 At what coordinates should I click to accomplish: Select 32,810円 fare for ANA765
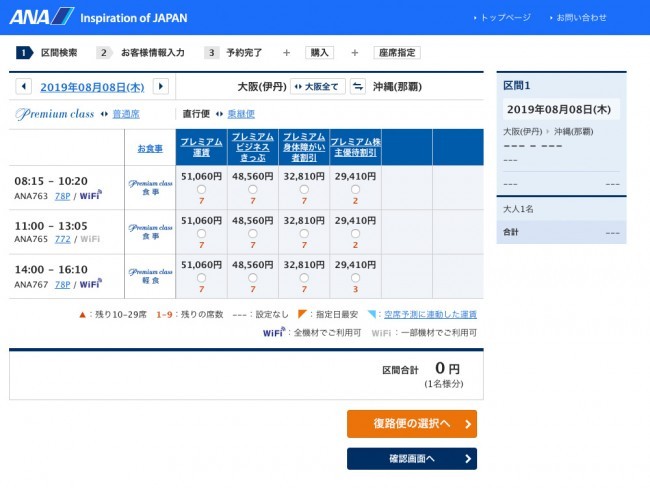[x=304, y=234]
